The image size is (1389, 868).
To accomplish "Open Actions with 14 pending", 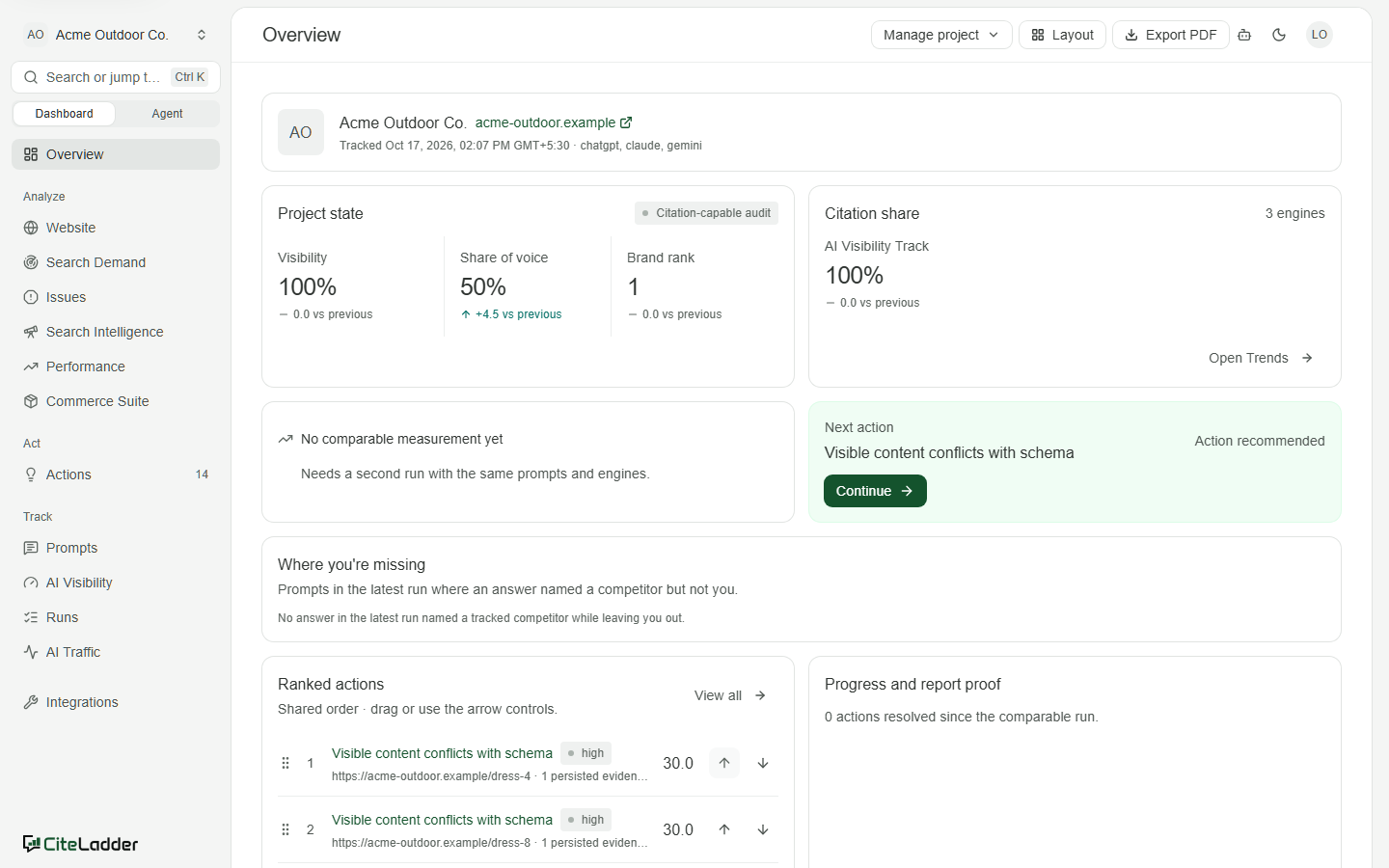I will (116, 475).
